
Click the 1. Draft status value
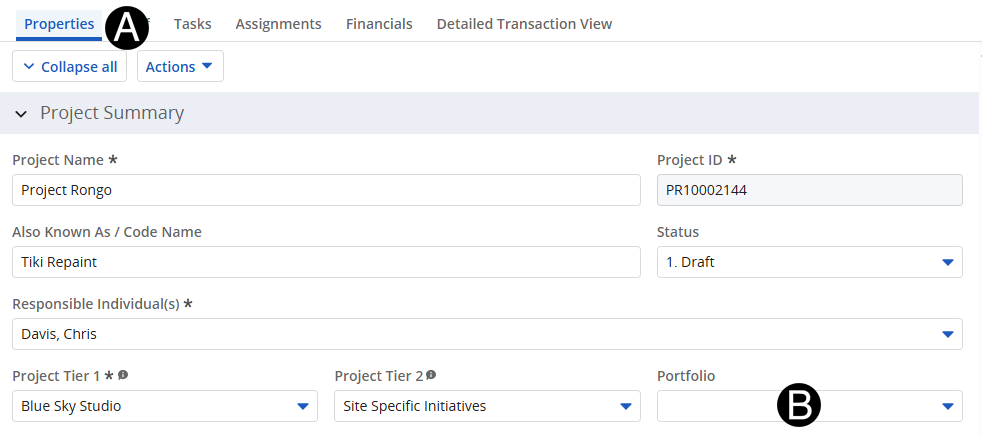pyautogui.click(x=691, y=262)
